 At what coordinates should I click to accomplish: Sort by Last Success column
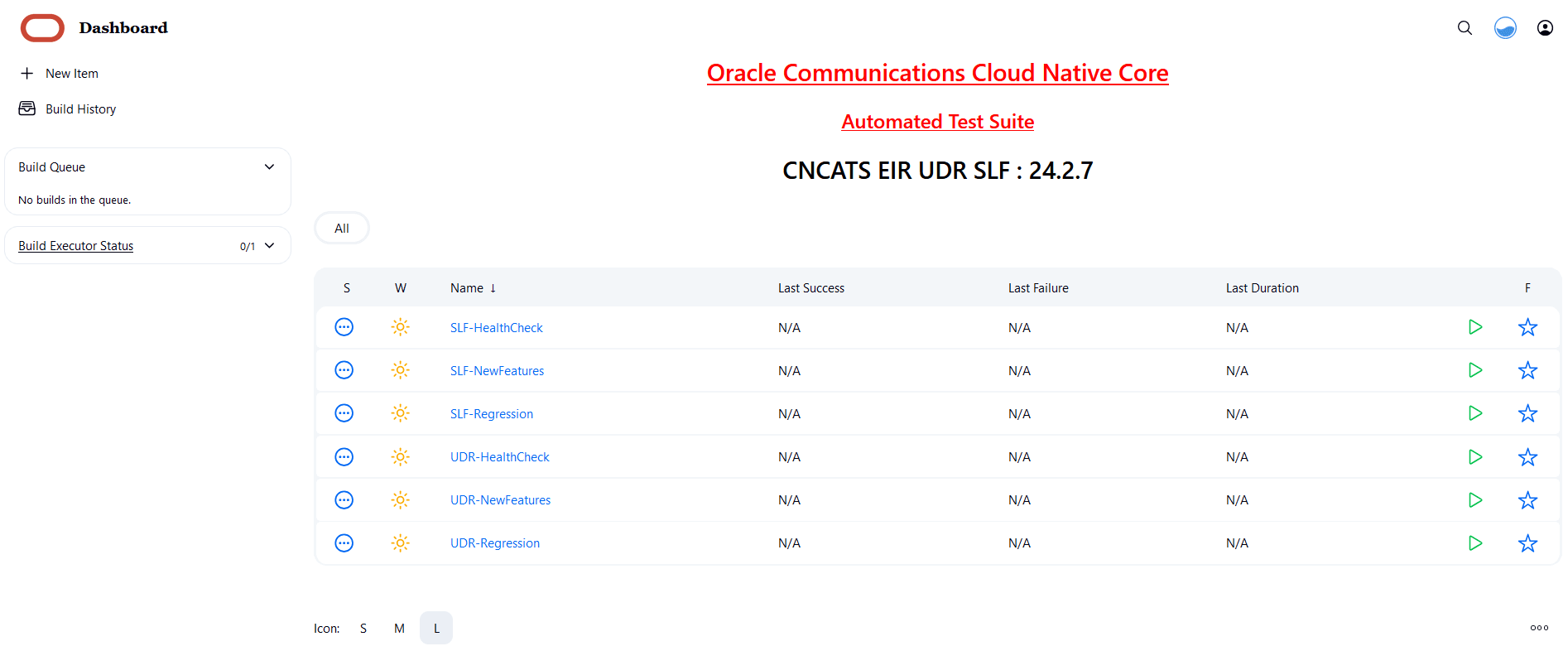(811, 288)
